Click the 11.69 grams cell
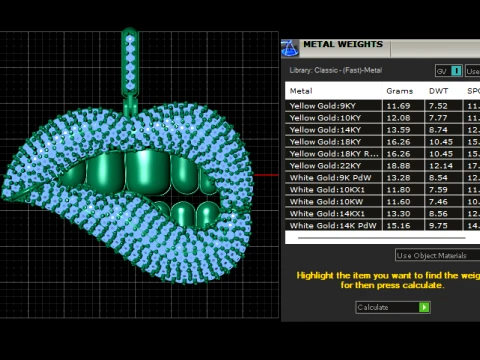 click(403, 106)
